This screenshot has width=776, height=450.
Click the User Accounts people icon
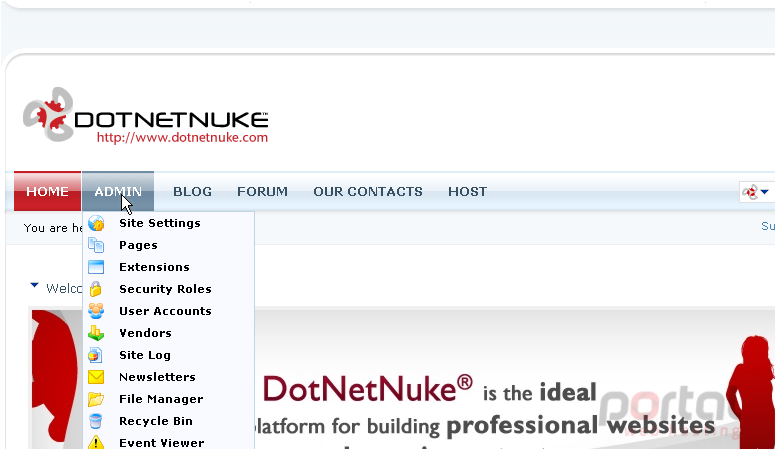pos(96,311)
